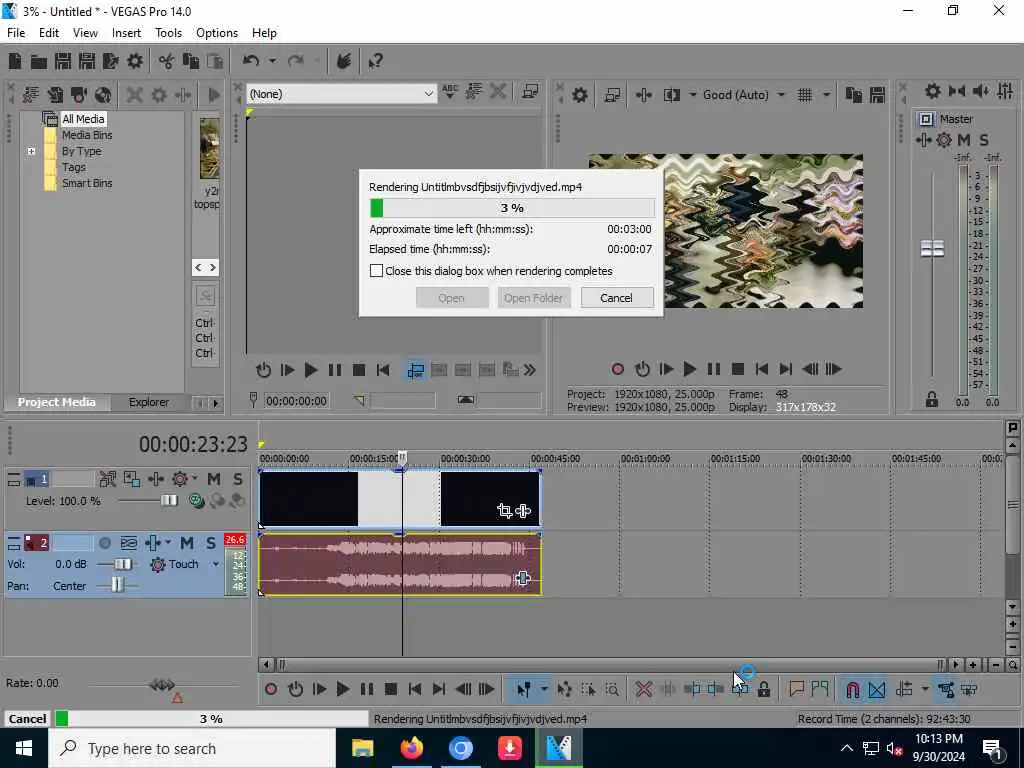The width and height of the screenshot is (1024, 768).
Task: Toggle Master bus mute M button
Action: [964, 140]
